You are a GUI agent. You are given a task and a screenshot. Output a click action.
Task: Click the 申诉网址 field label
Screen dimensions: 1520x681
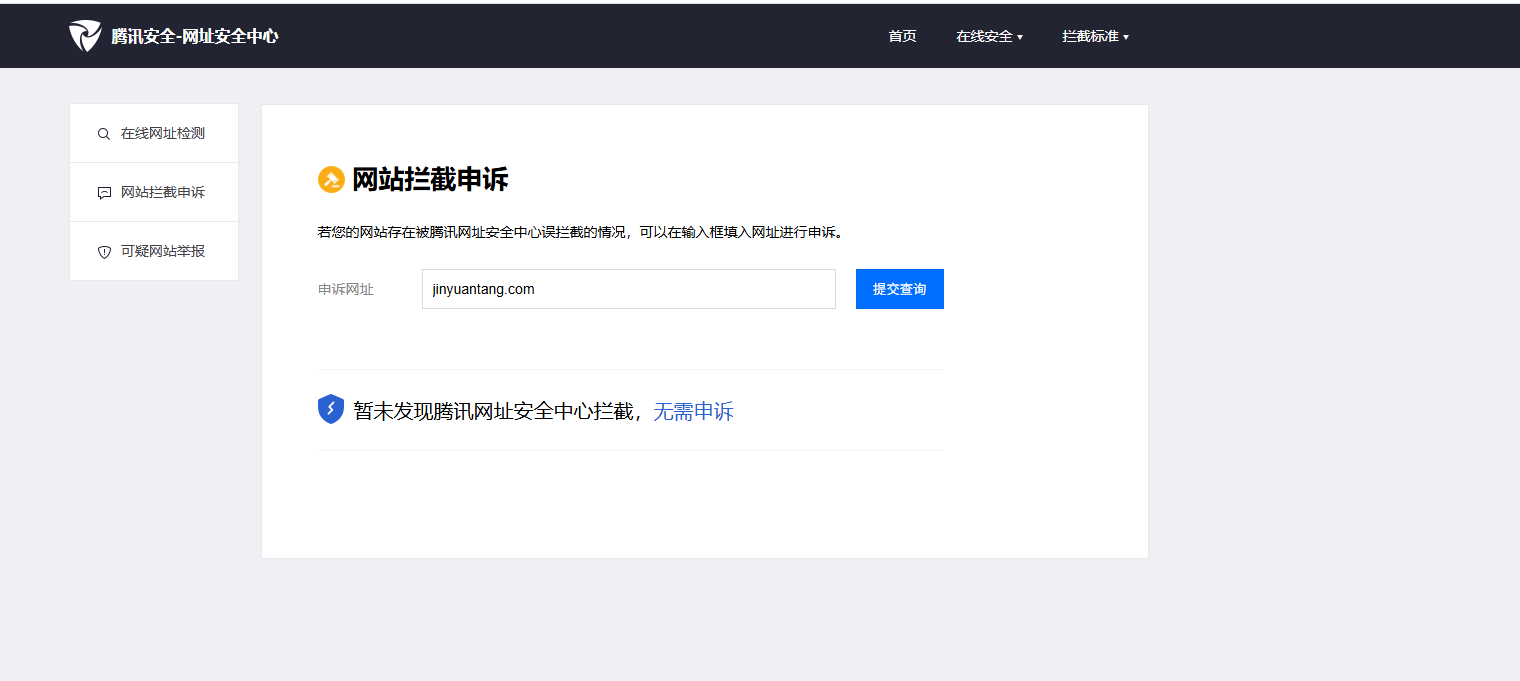click(346, 289)
